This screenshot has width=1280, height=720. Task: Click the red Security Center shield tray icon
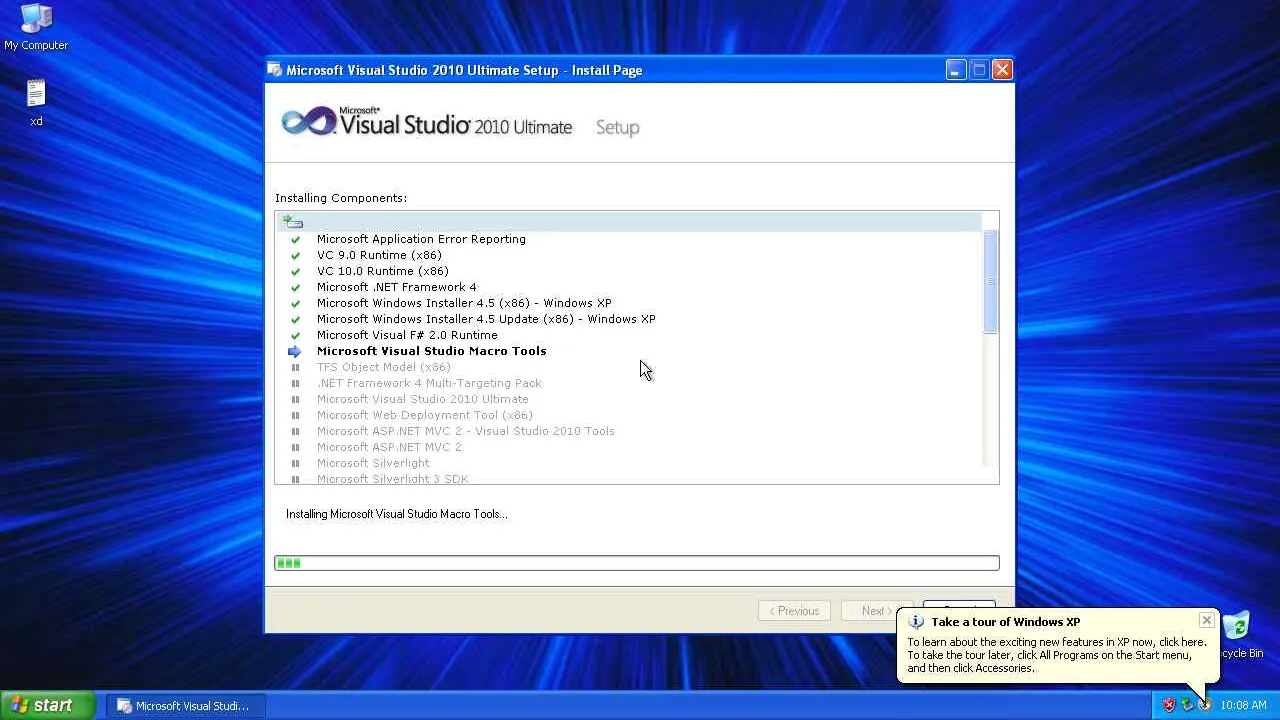tap(1169, 705)
